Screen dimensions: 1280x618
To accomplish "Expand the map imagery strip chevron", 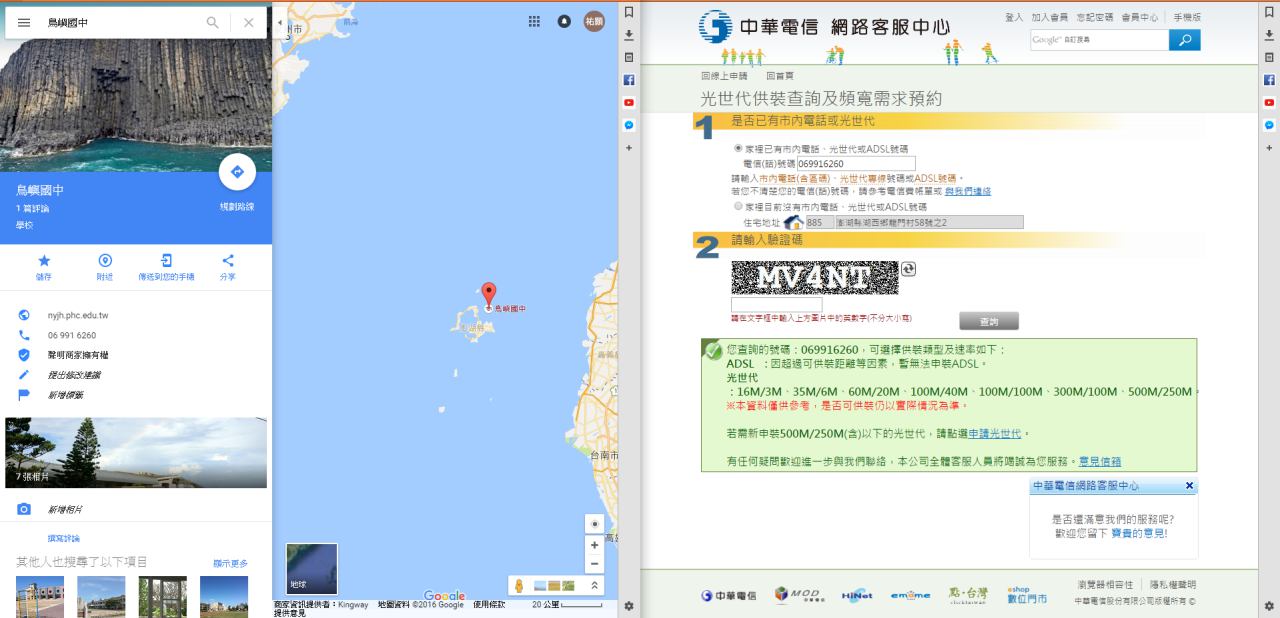I will [595, 586].
